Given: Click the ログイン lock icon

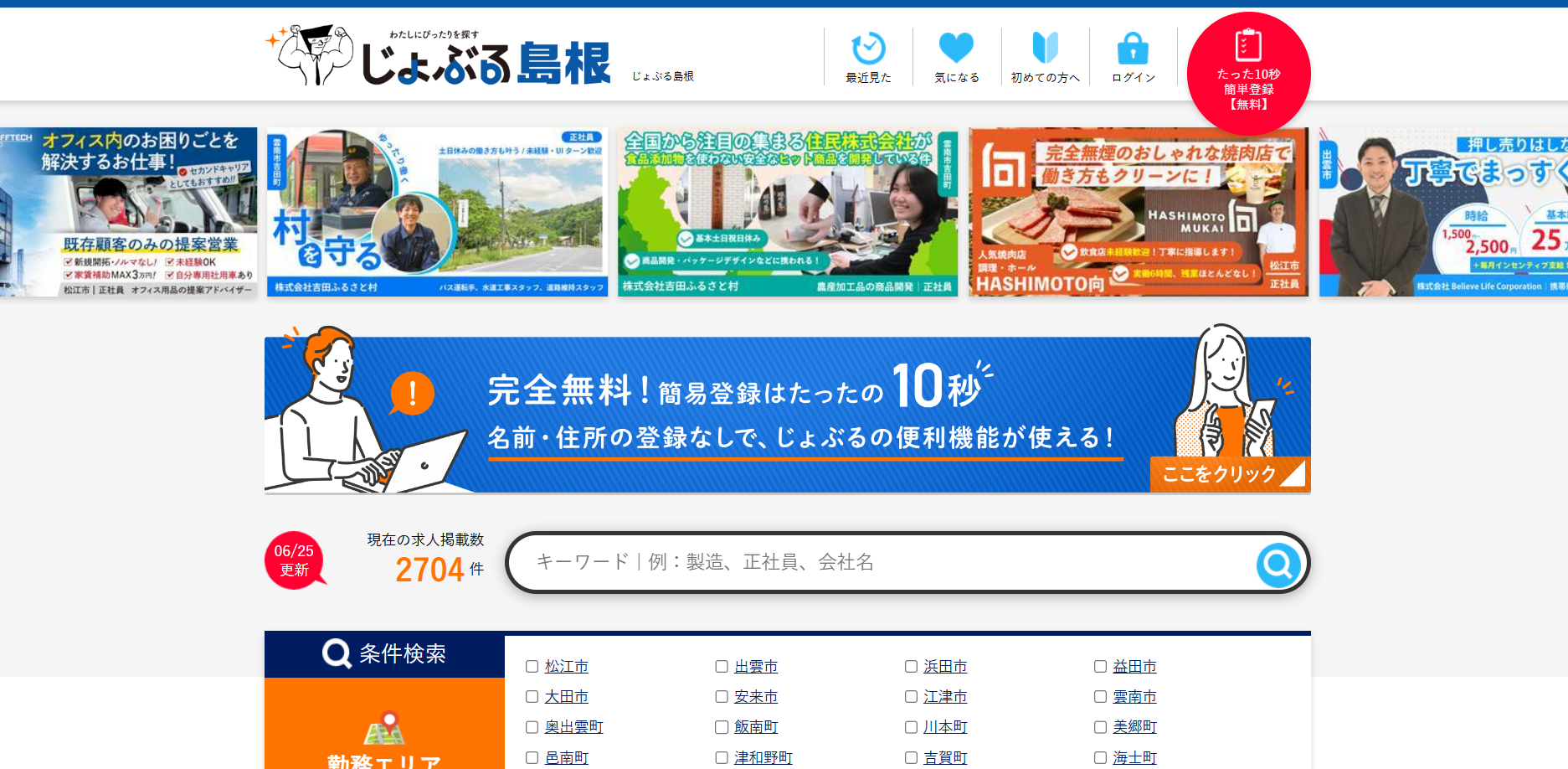Looking at the screenshot, I should click(1133, 49).
